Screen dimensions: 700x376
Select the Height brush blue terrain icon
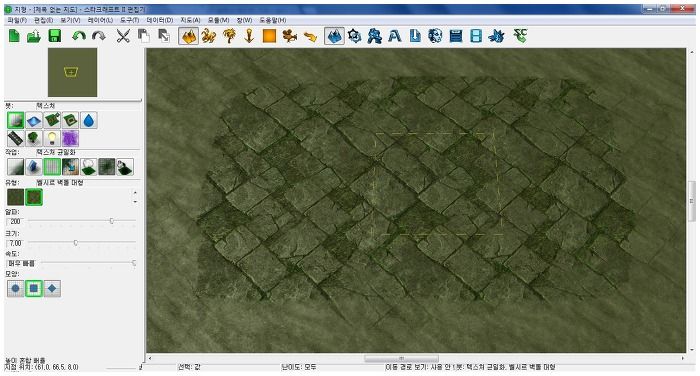[34, 121]
